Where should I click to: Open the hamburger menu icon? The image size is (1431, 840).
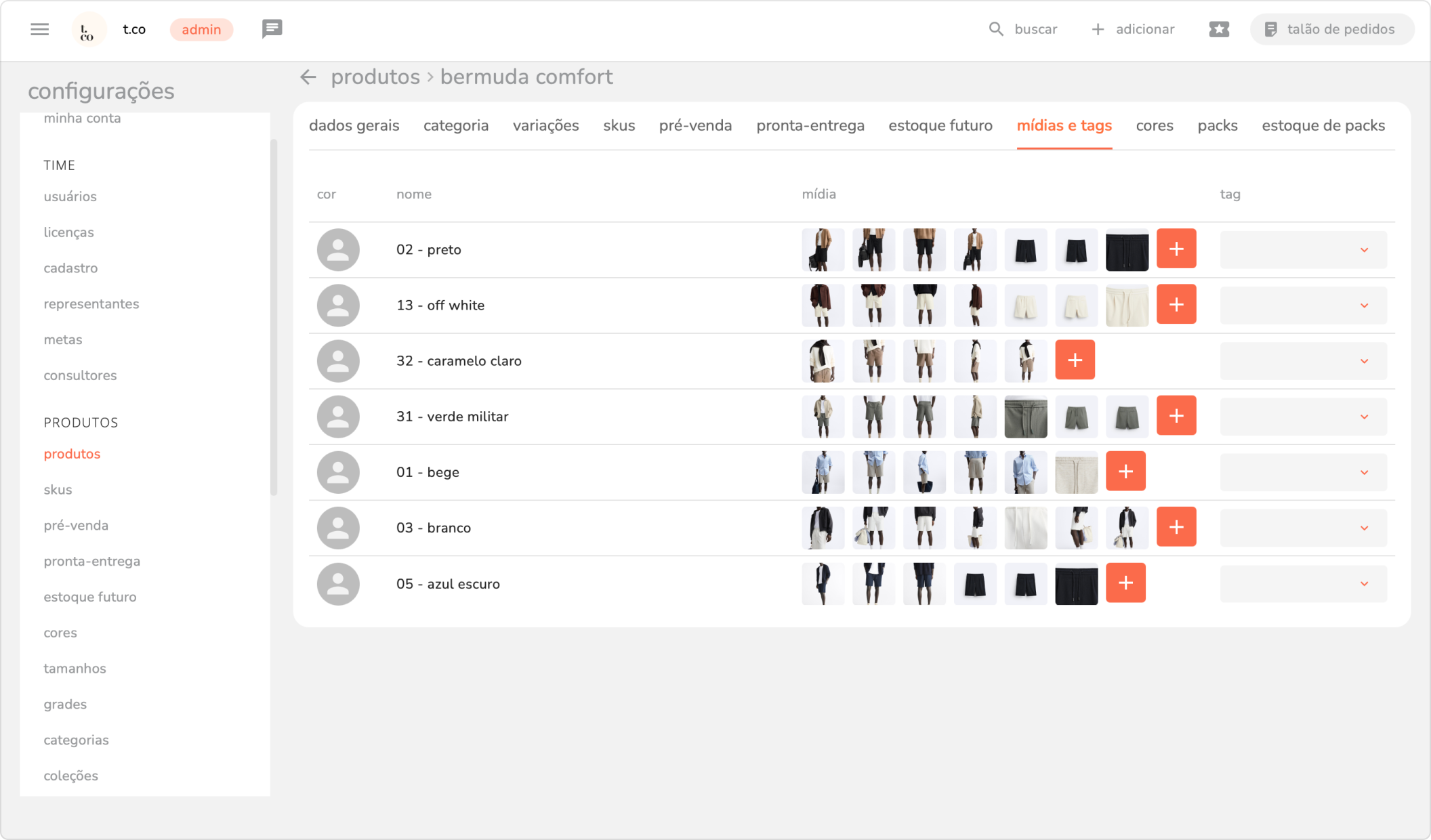[x=39, y=29]
